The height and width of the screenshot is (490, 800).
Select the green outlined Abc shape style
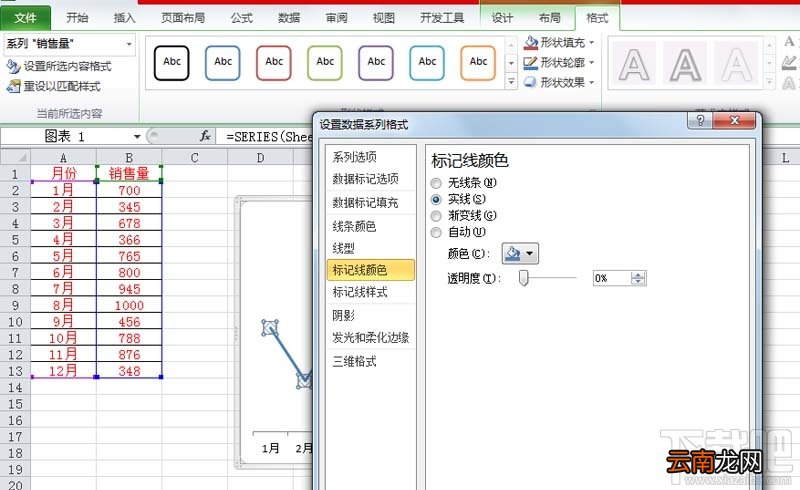pos(324,63)
